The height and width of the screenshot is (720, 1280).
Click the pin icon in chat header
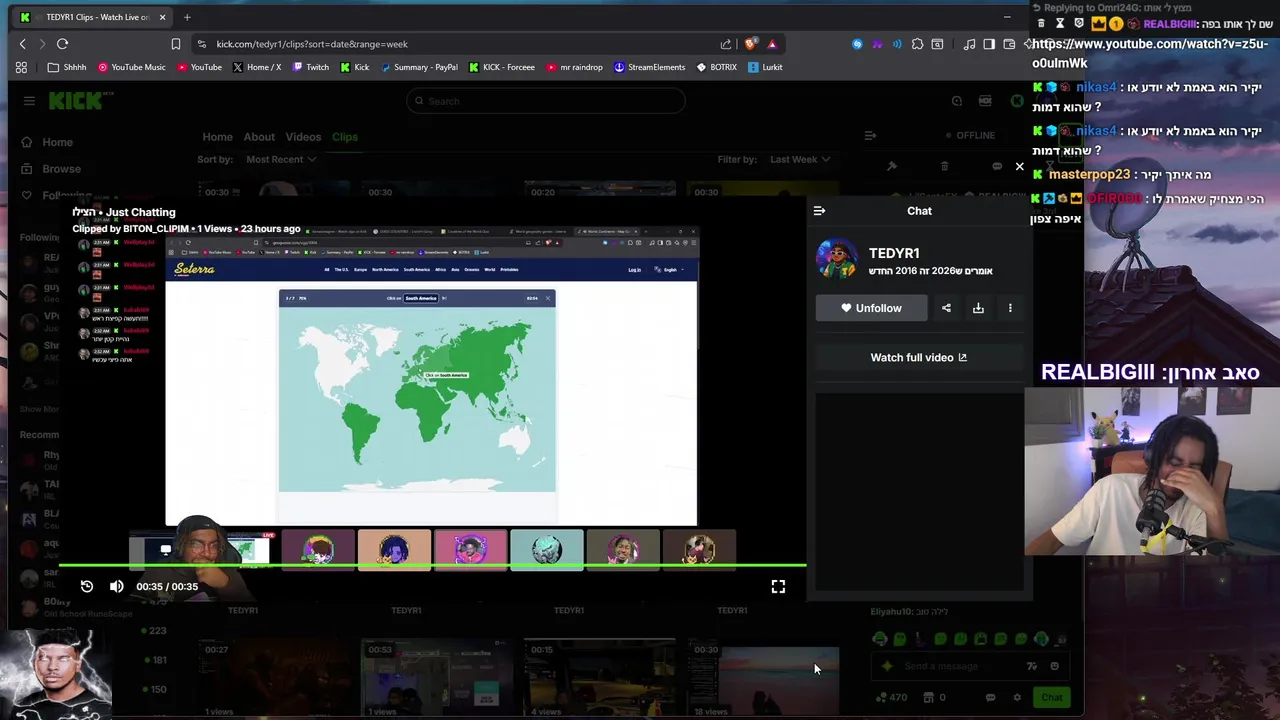[x=892, y=166]
